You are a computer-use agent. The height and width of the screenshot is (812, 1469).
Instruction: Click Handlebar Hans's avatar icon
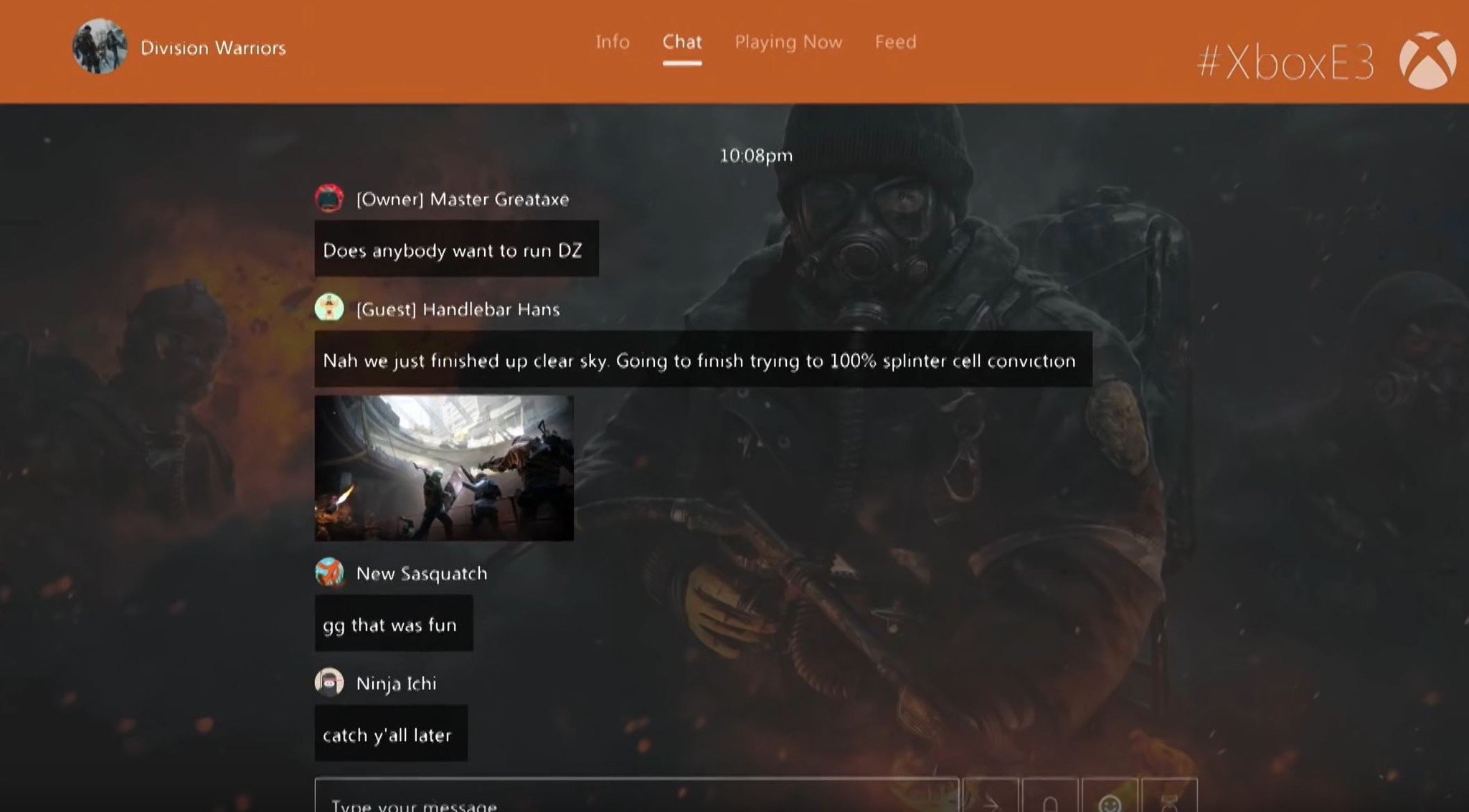[329, 308]
